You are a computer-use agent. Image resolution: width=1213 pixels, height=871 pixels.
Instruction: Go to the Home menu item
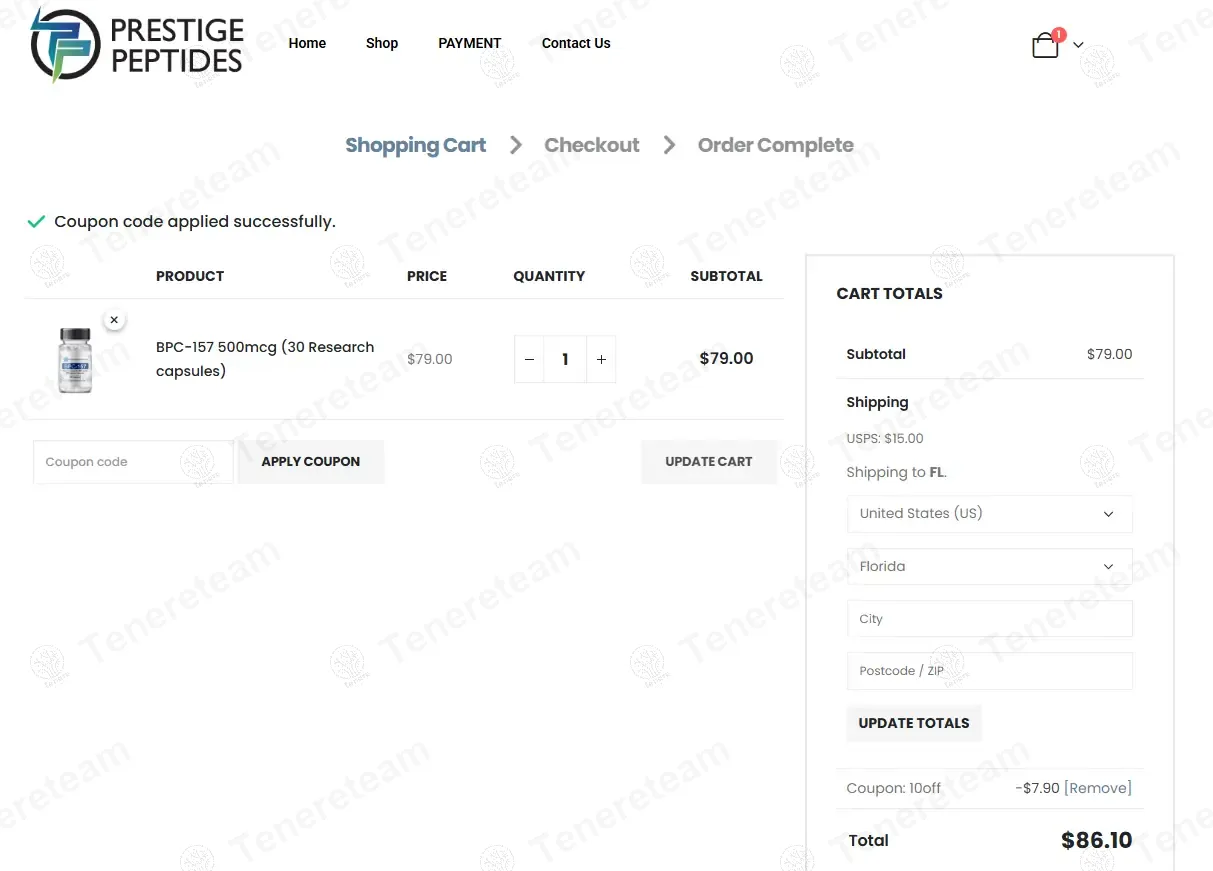(307, 43)
